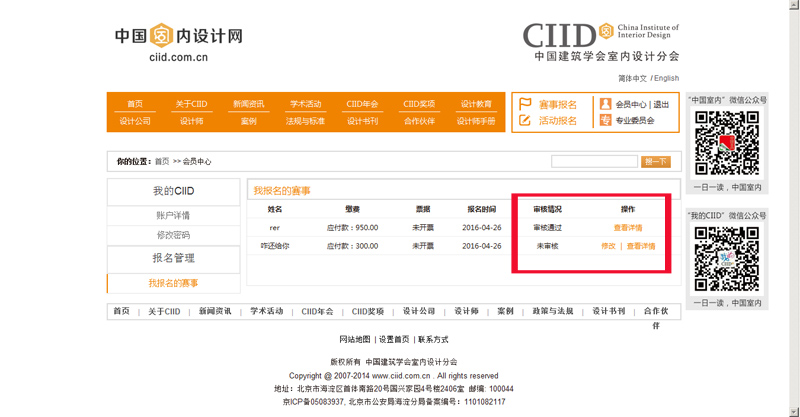The width and height of the screenshot is (800, 417).
Task: Click 修改 link for the 未审核 entry
Action: tap(608, 246)
